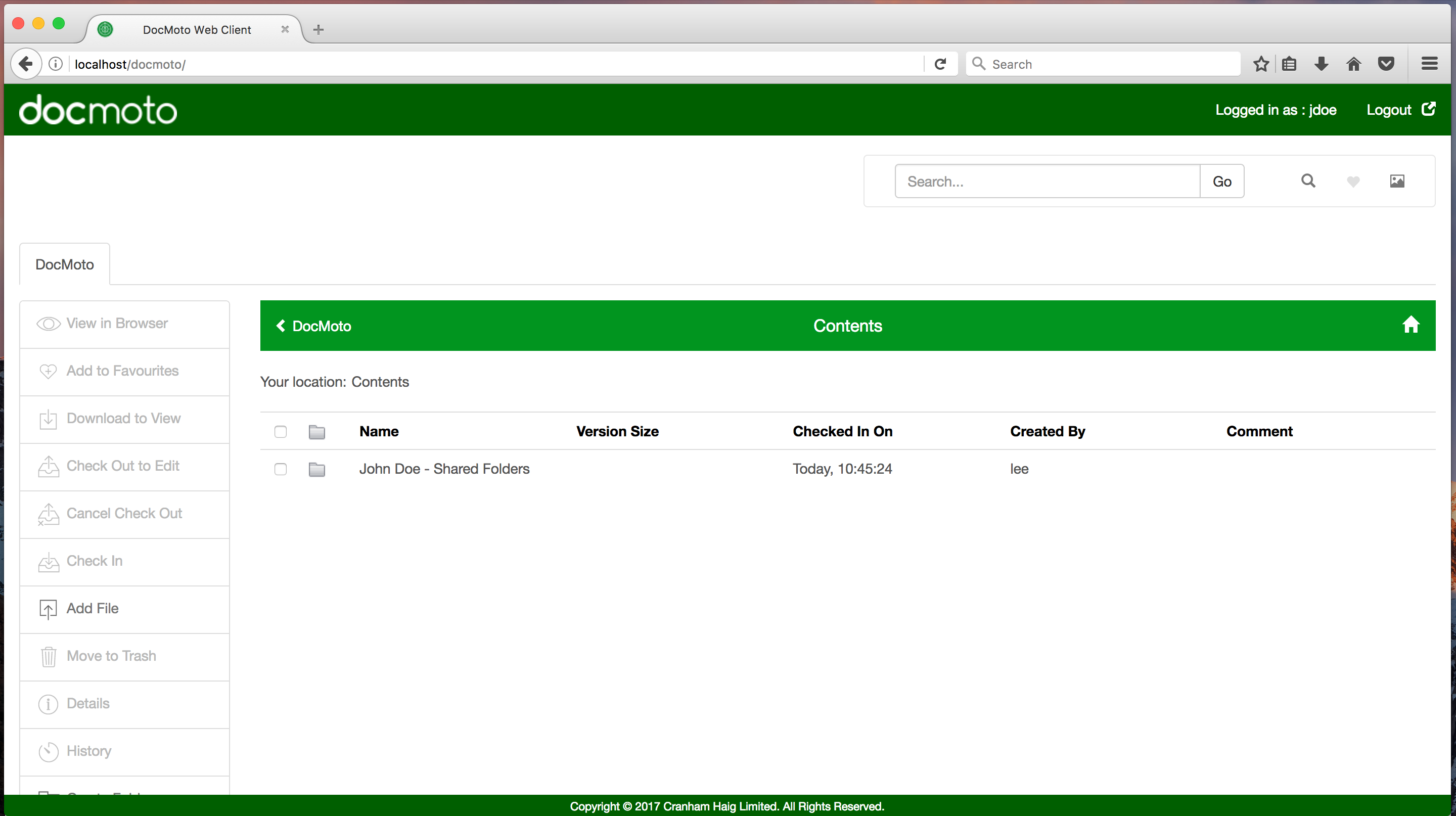
Task: Click the Version Size column header
Action: pos(617,432)
